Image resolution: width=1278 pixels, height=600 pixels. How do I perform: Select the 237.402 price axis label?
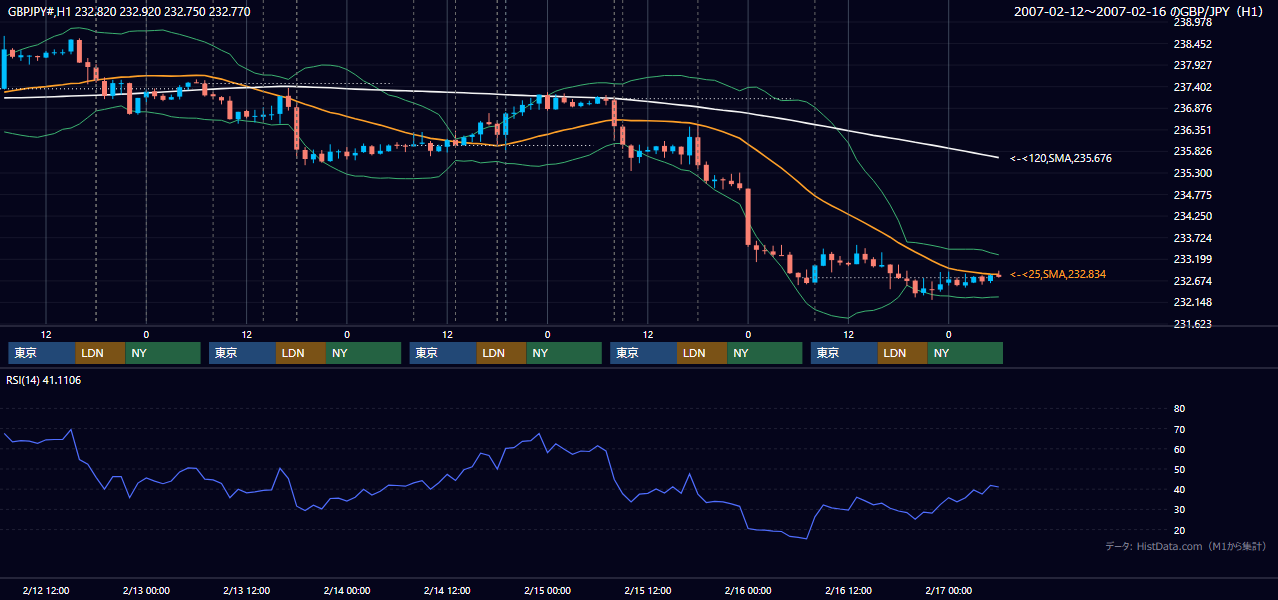[1192, 87]
